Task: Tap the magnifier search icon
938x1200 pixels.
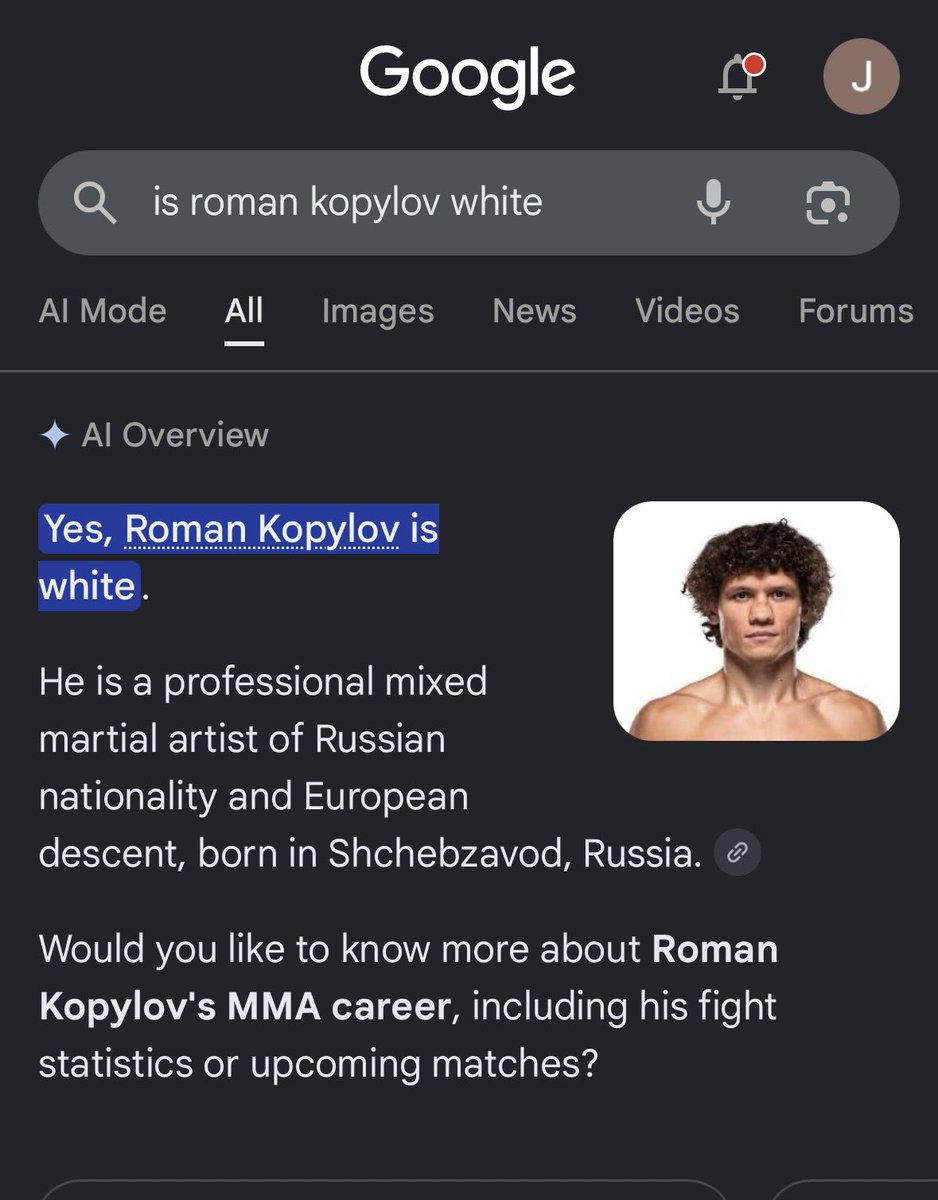Action: pos(96,203)
